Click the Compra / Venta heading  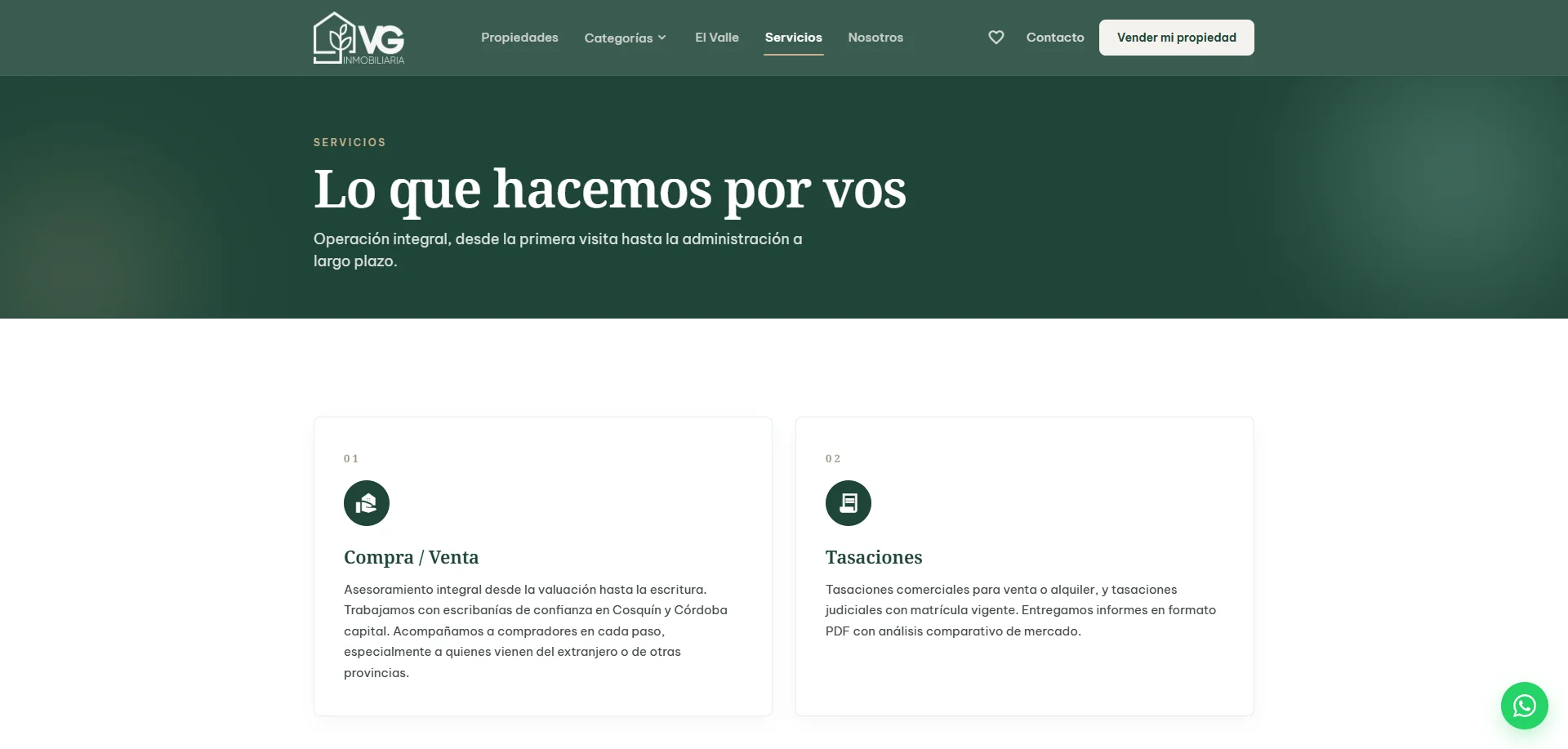point(412,557)
